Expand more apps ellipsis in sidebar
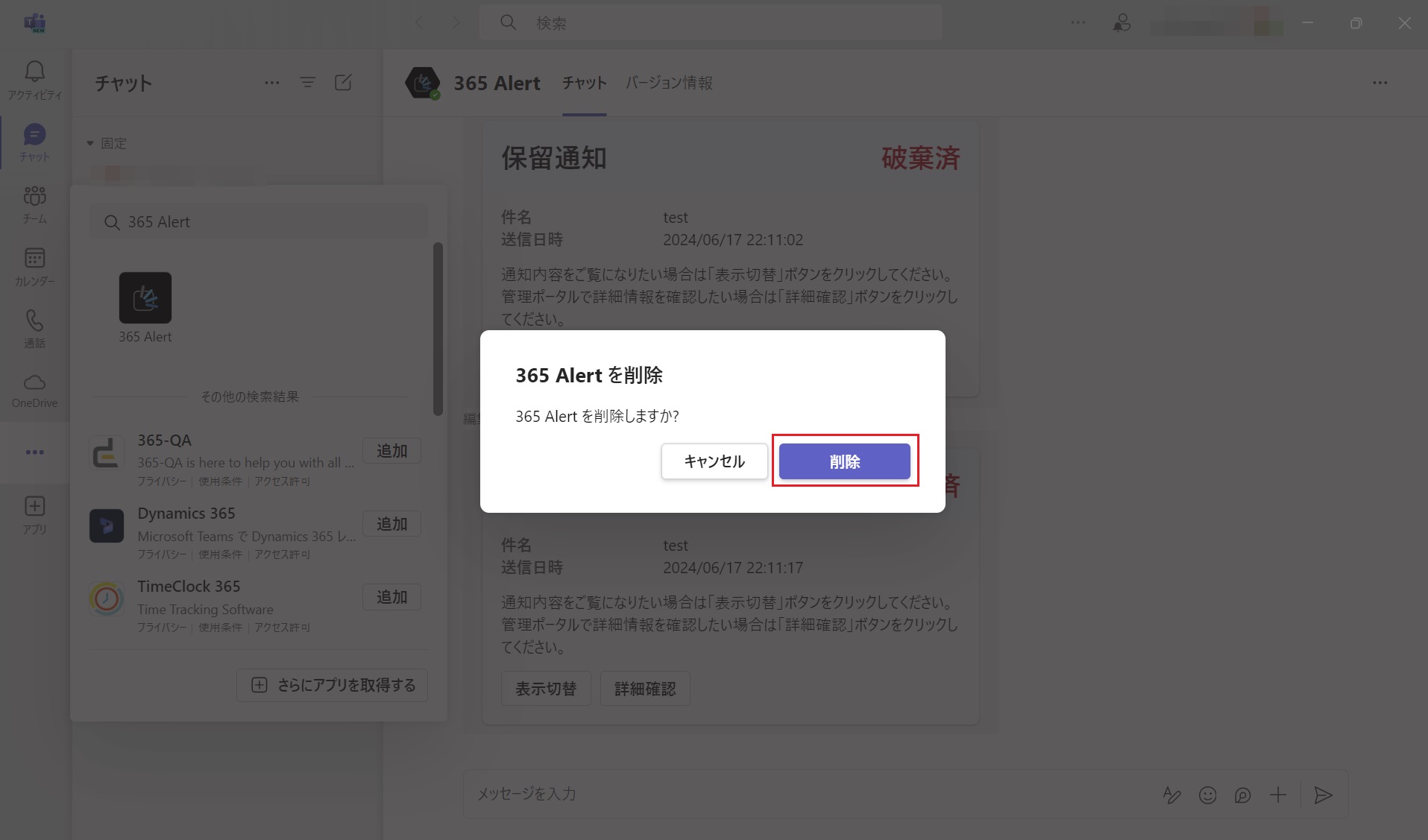Screen dimensions: 1428x840 click(x=34, y=452)
